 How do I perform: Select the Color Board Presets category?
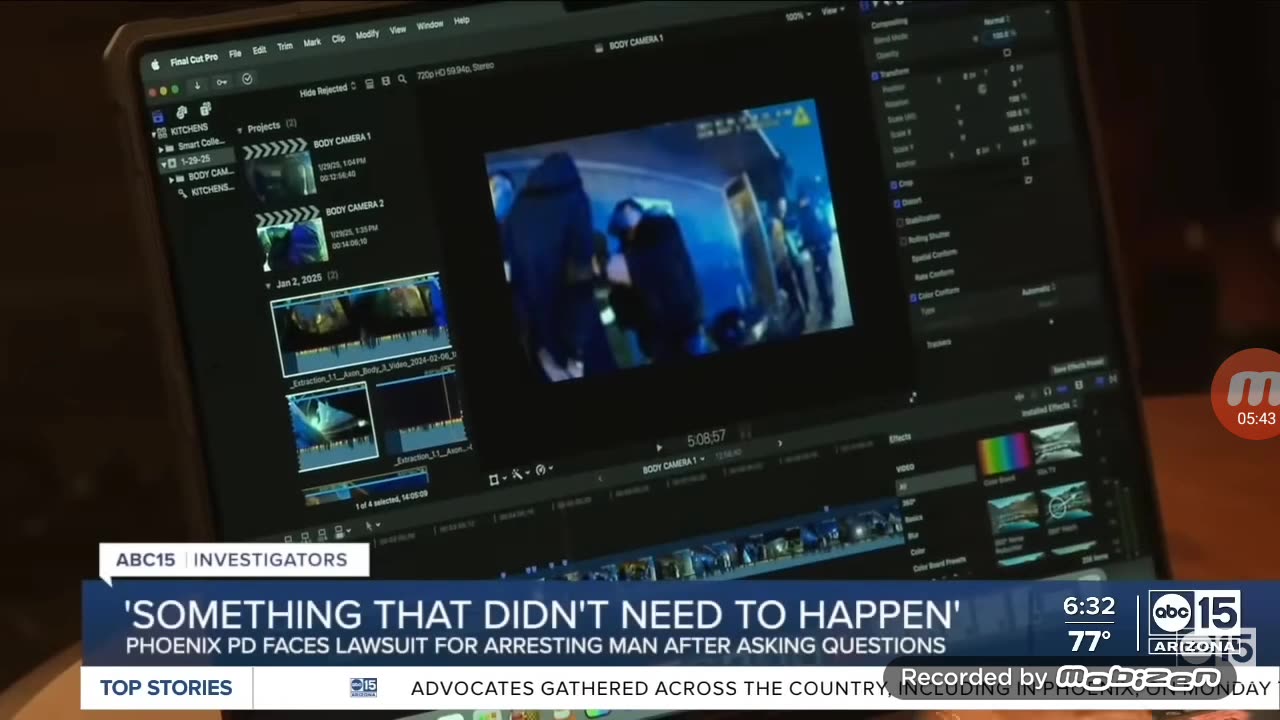(x=941, y=563)
